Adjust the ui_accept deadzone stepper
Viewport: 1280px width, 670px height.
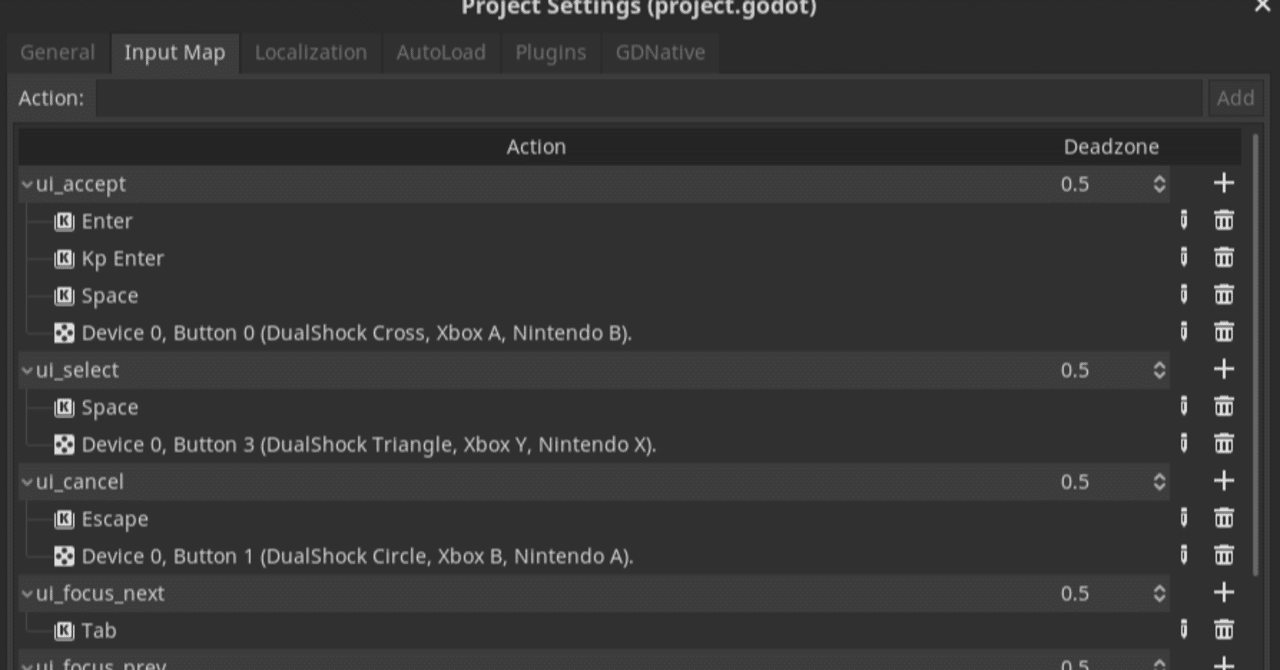[1159, 184]
